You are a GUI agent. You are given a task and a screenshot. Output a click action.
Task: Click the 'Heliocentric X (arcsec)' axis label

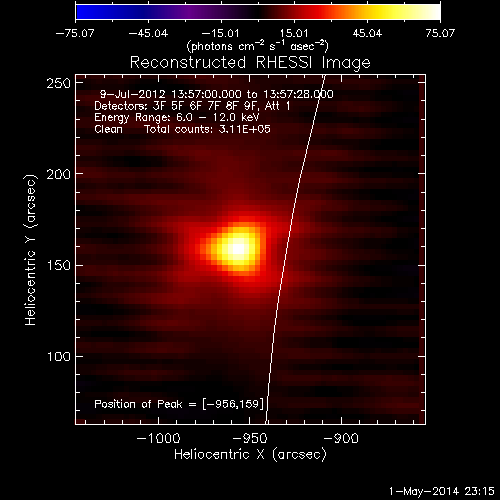coord(250,455)
